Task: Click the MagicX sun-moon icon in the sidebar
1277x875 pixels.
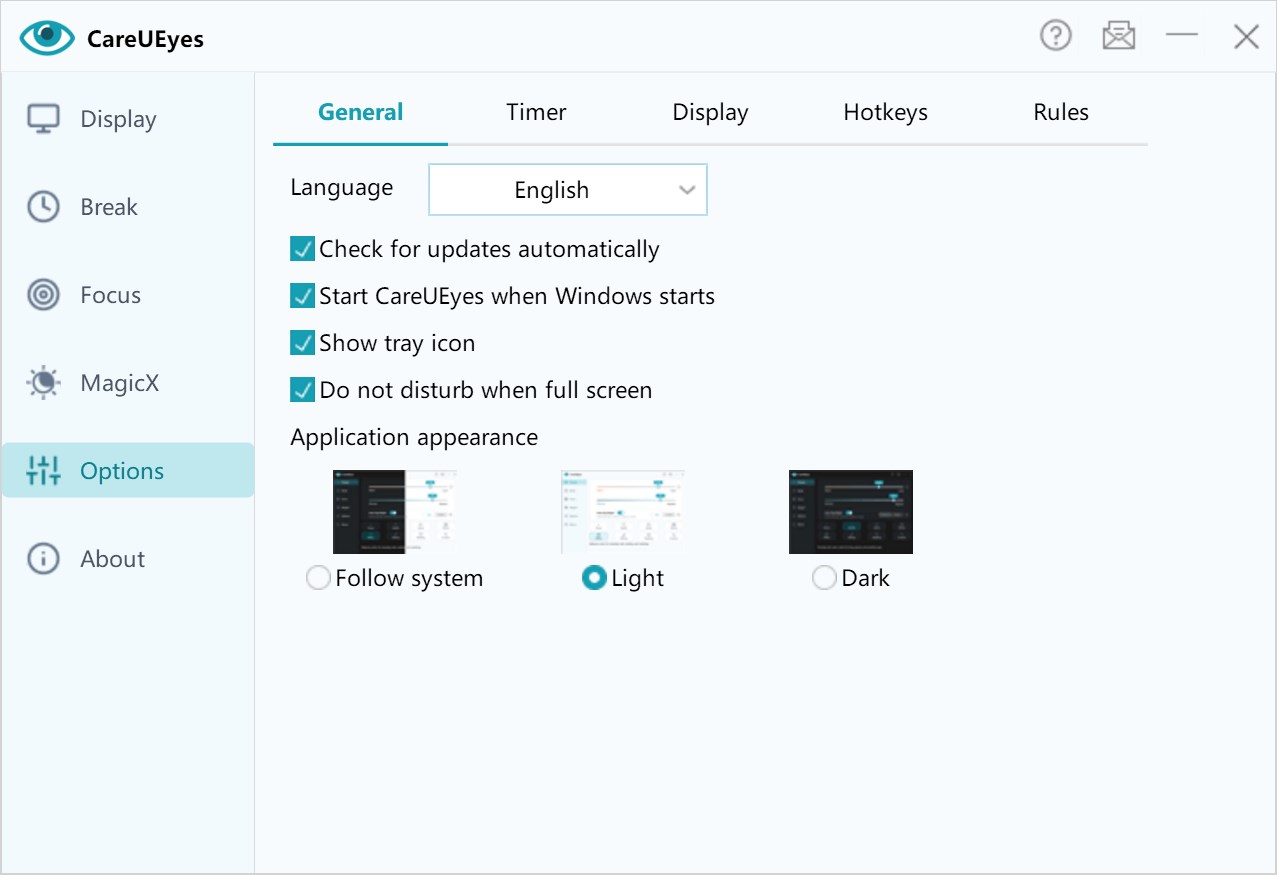Action: (43, 383)
